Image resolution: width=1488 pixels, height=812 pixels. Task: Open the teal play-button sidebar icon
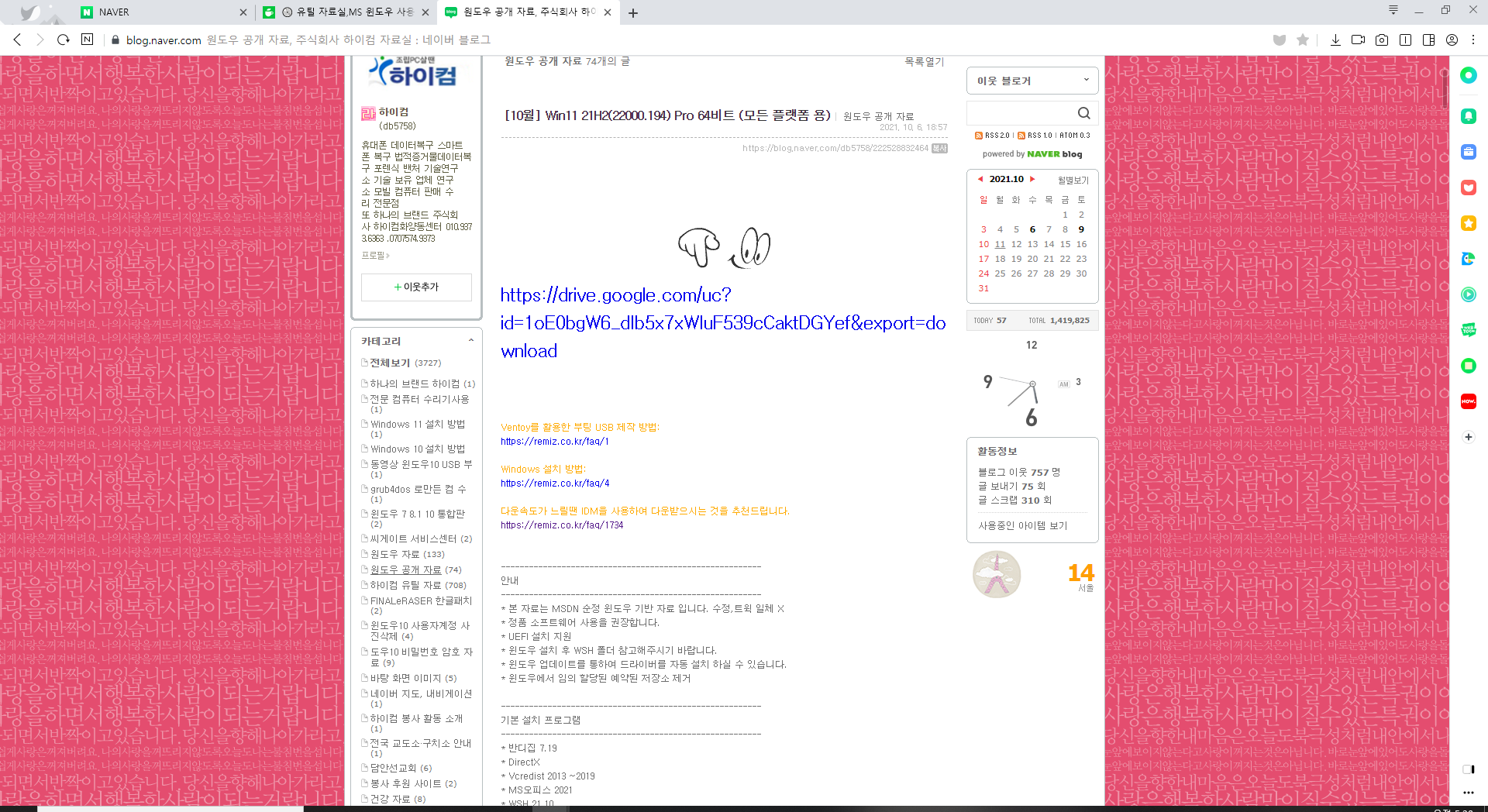click(x=1468, y=294)
